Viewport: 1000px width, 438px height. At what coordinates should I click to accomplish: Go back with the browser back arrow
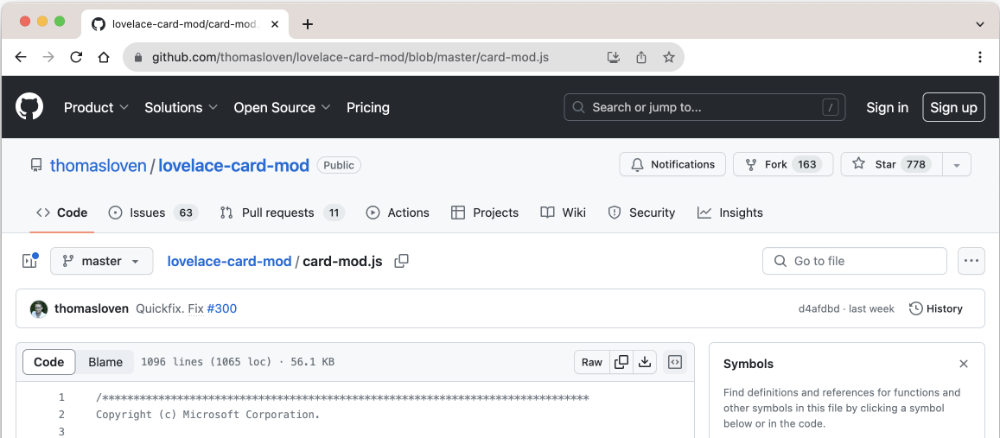click(20, 57)
